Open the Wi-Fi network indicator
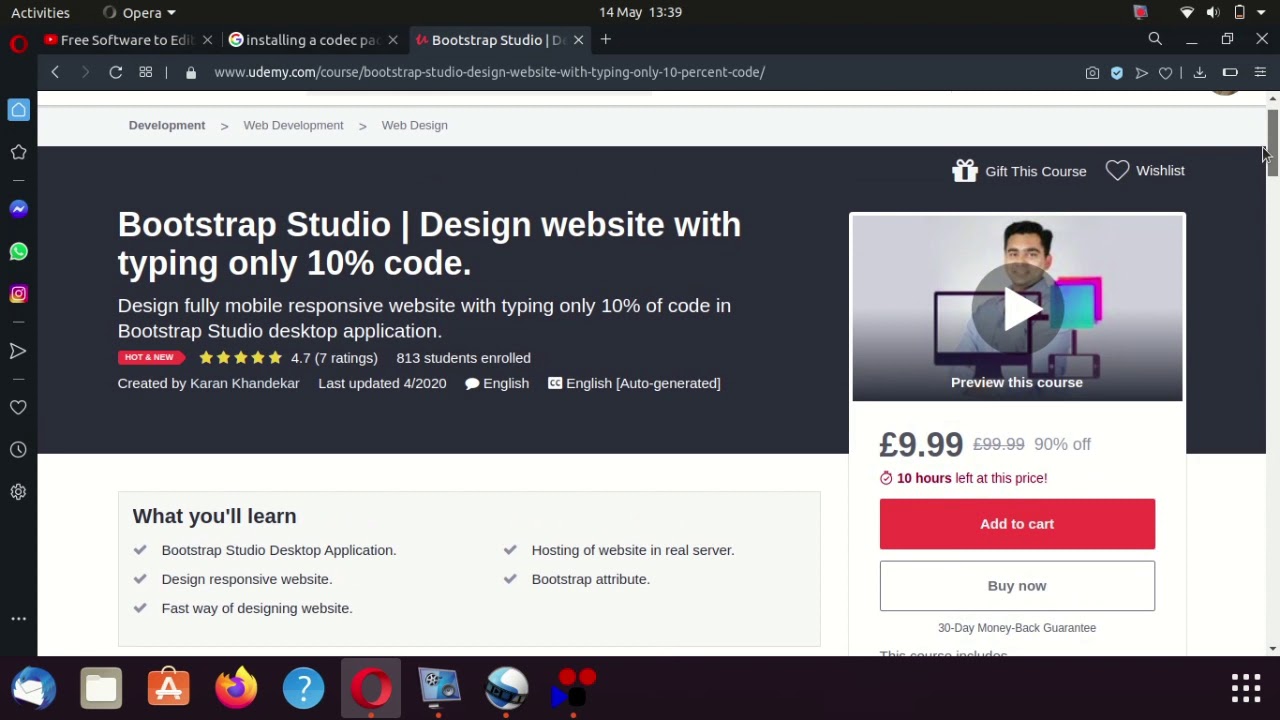1280x720 pixels. click(1187, 12)
